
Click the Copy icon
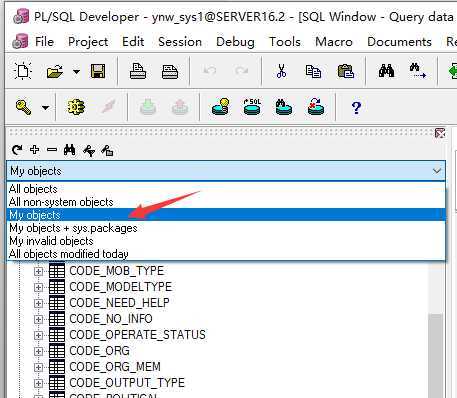[313, 71]
